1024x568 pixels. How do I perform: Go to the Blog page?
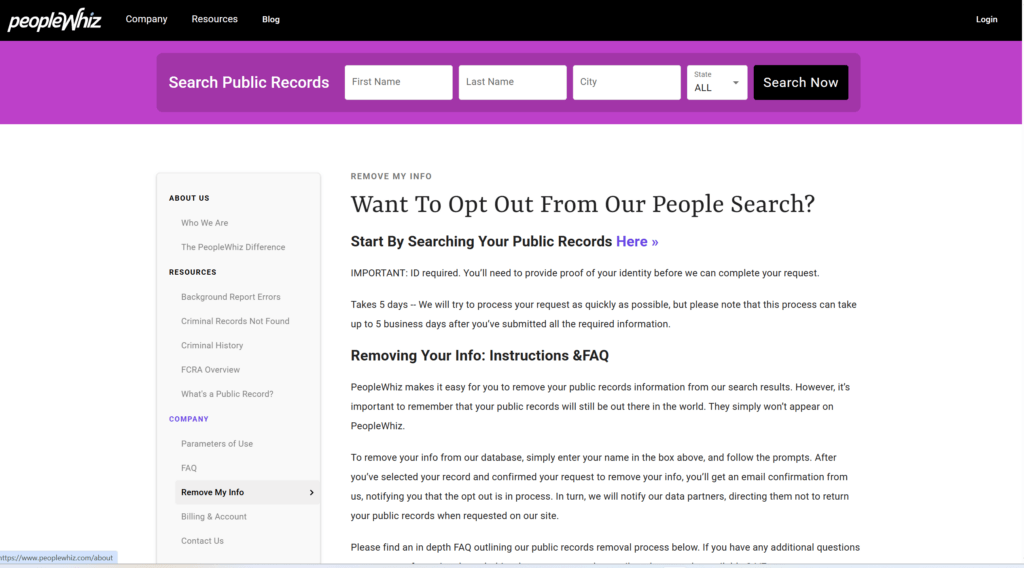click(x=271, y=20)
